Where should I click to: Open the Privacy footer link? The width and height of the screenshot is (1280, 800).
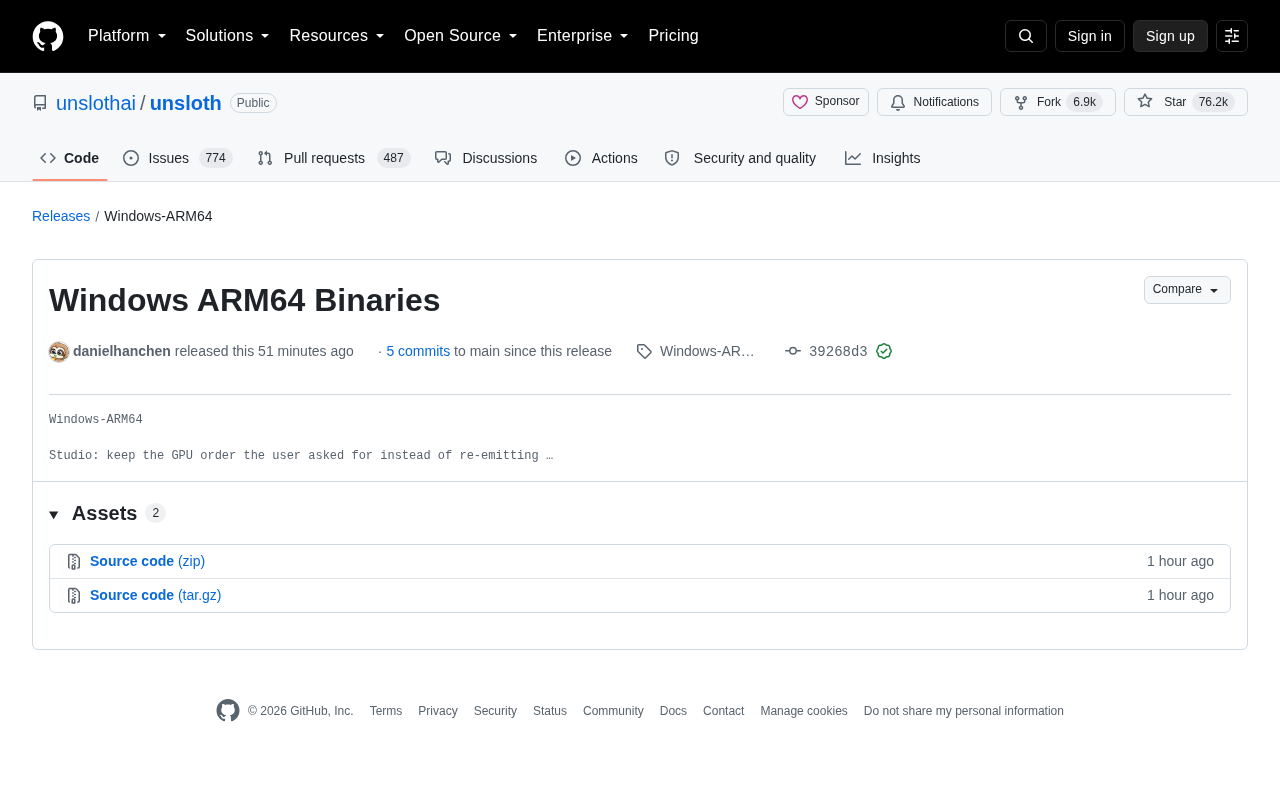[438, 711]
